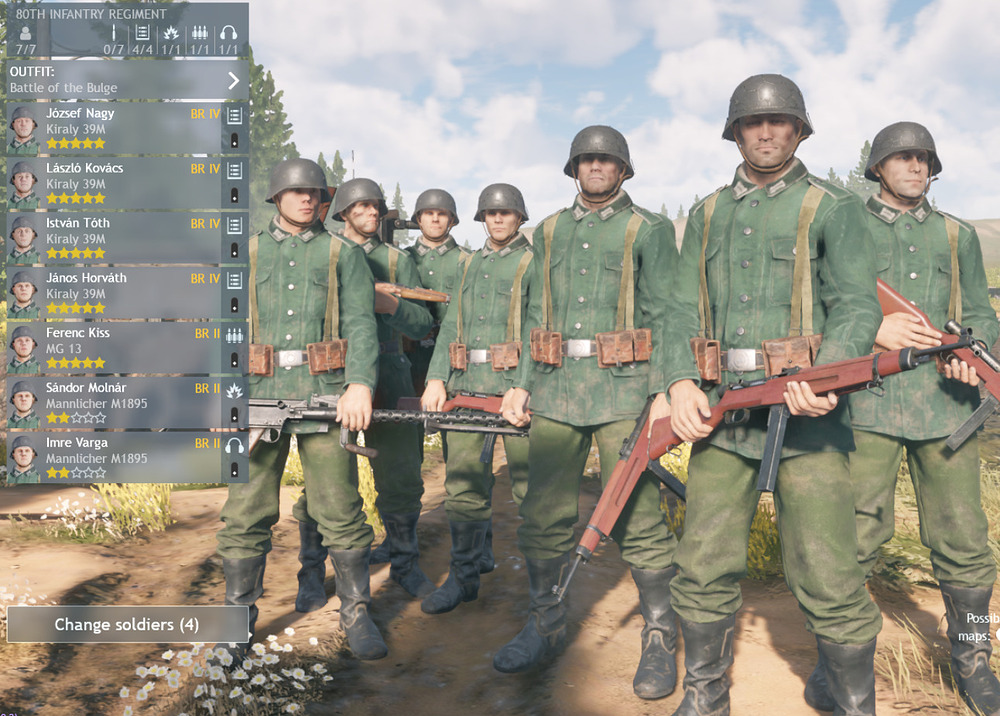The width and height of the screenshot is (1000, 716).
Task: Click István Tóth's portrait thumbnail
Action: 24,240
